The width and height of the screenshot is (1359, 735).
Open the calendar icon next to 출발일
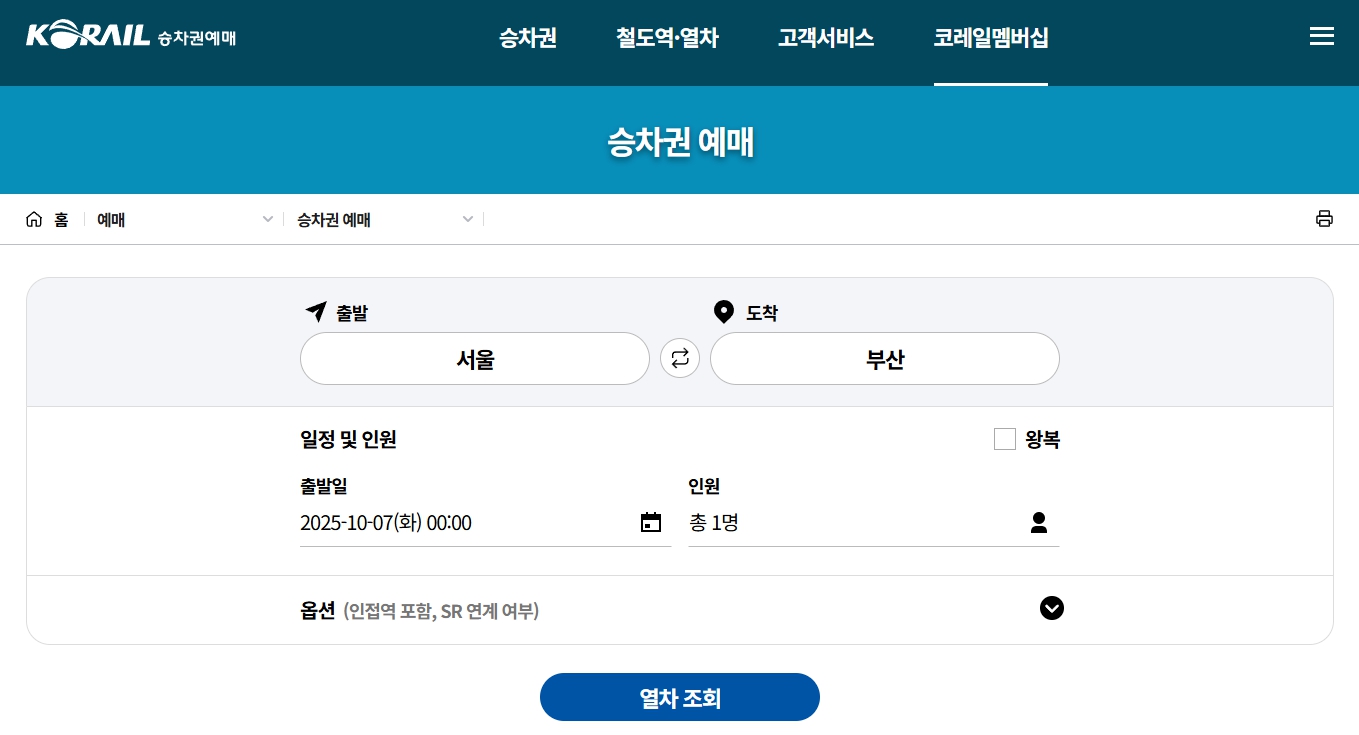(651, 522)
